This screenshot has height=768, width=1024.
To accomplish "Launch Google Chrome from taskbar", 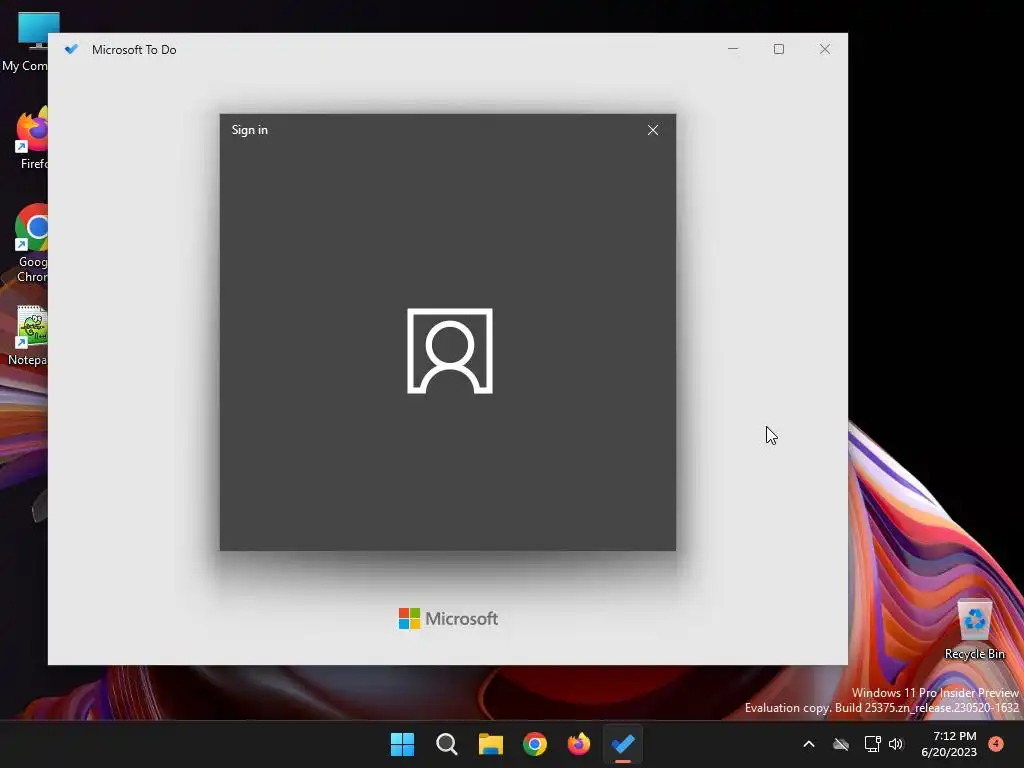I will 535,744.
